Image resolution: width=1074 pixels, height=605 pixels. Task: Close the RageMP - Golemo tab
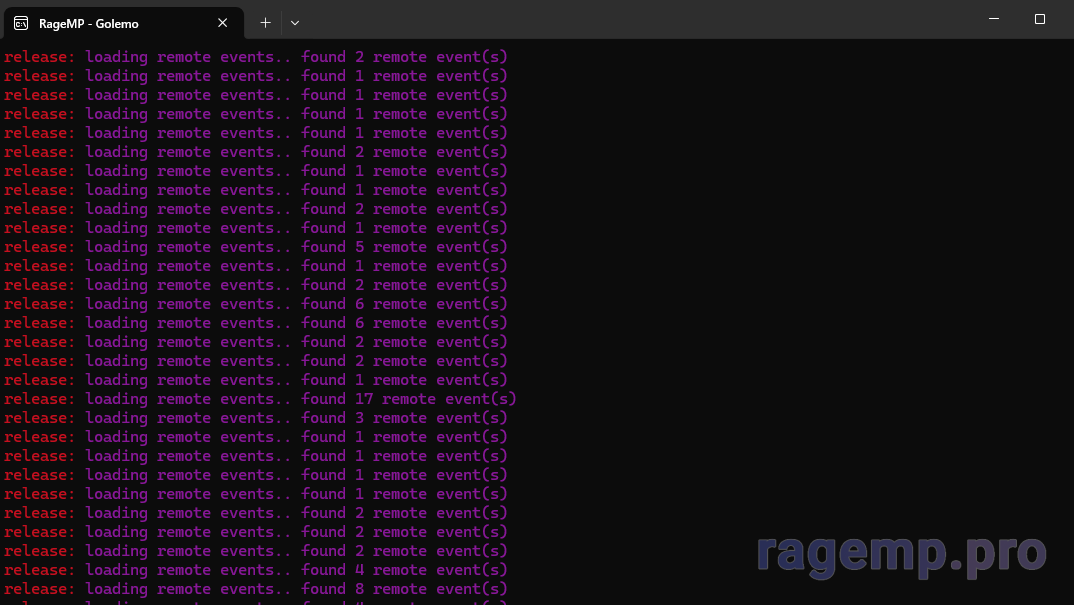(223, 22)
